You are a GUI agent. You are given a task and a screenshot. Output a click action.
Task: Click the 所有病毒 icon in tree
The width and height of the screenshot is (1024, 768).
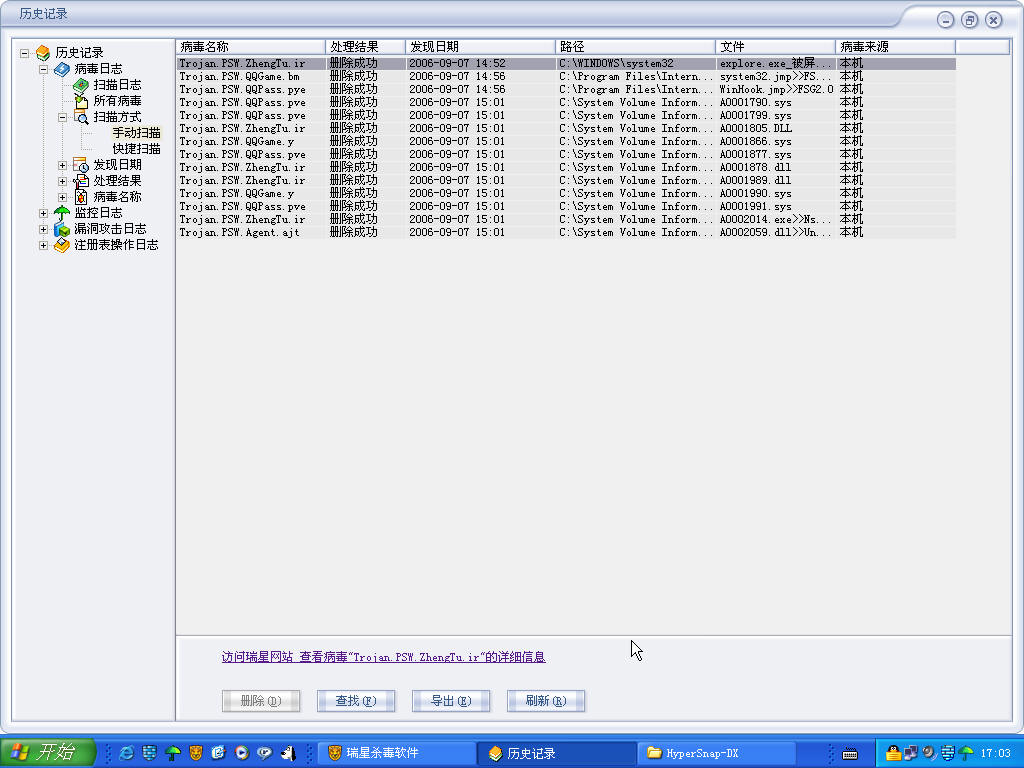click(x=81, y=101)
